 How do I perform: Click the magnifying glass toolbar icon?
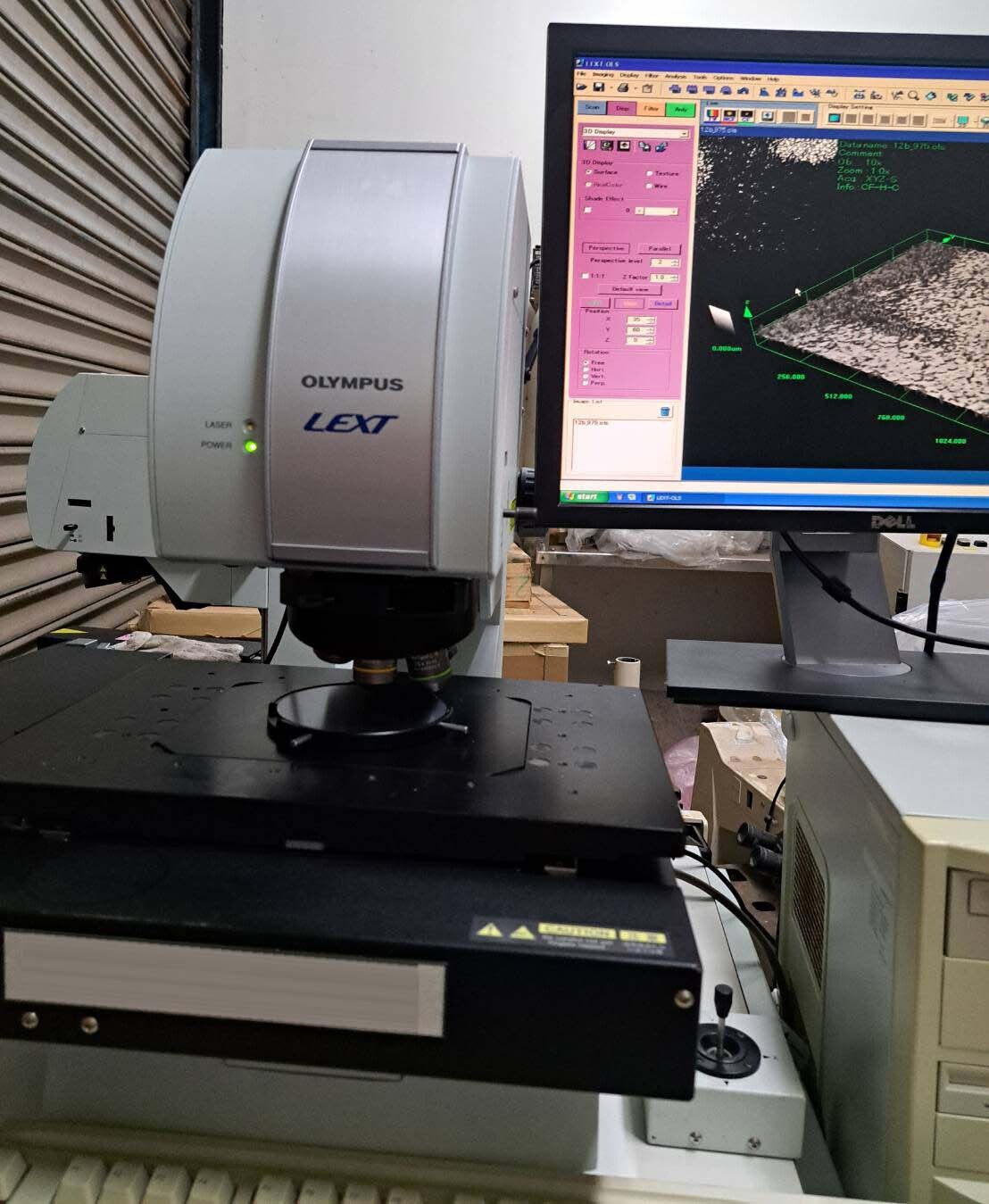pyautogui.click(x=913, y=95)
